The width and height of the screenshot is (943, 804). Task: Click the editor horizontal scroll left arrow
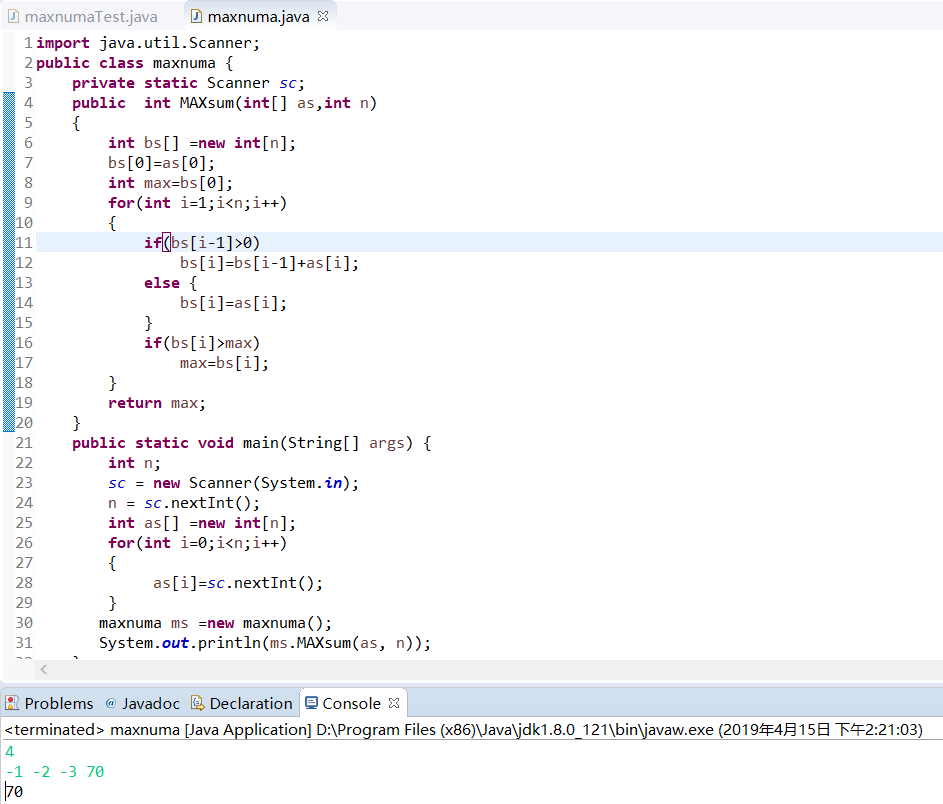44,669
